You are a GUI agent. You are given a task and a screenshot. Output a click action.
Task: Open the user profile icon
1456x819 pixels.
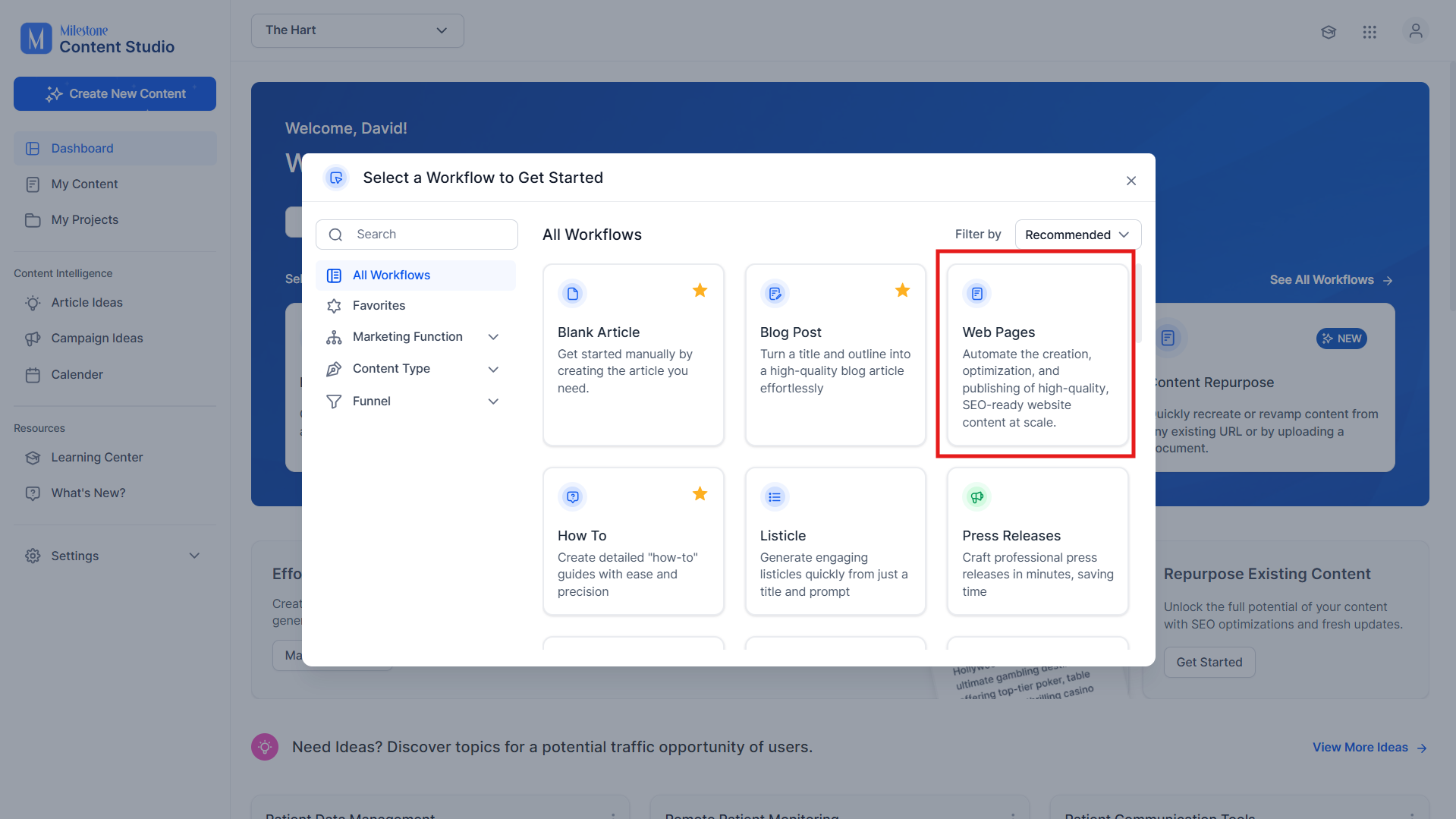(1416, 31)
